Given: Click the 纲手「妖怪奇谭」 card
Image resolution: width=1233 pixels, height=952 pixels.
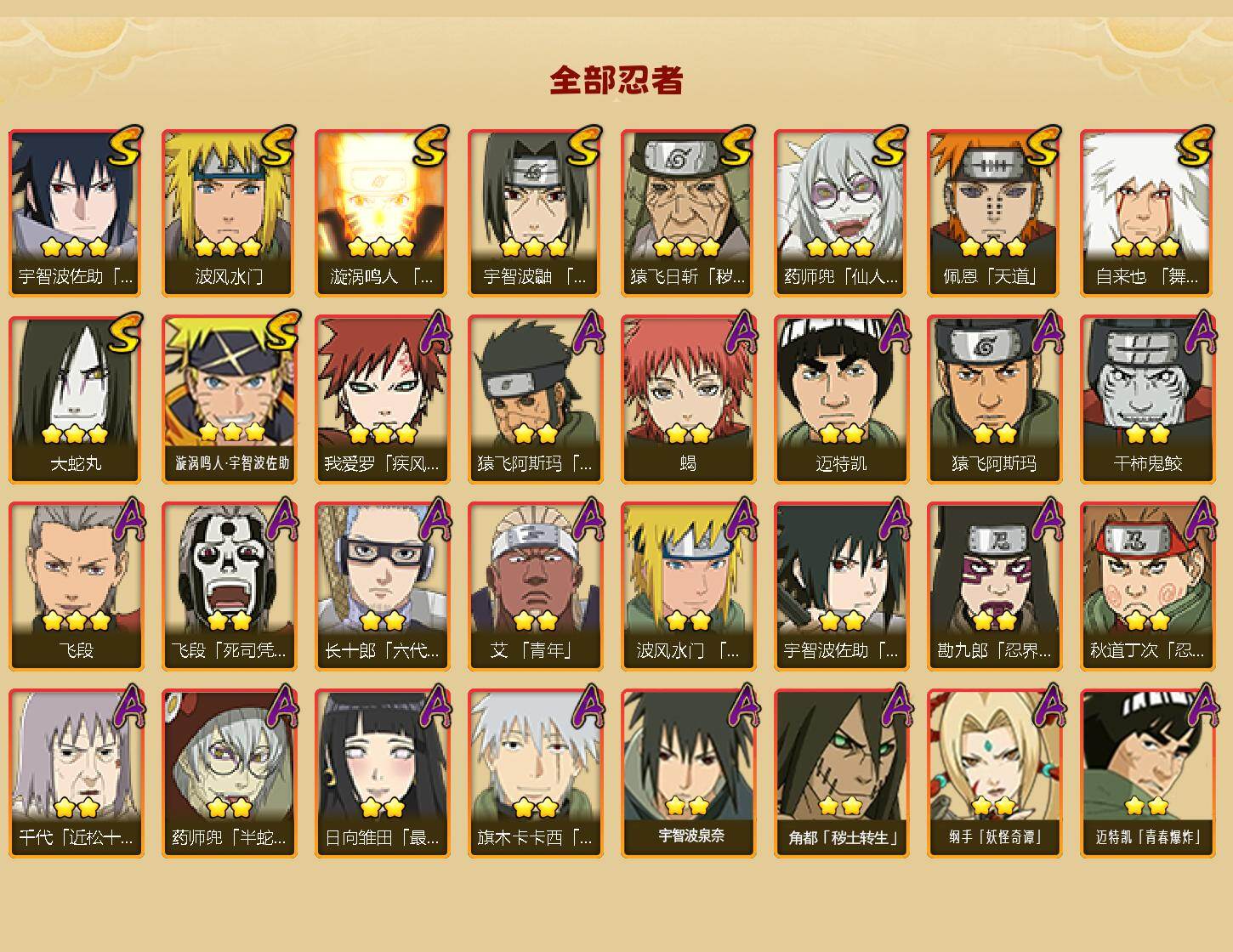Looking at the screenshot, I should click(994, 773).
